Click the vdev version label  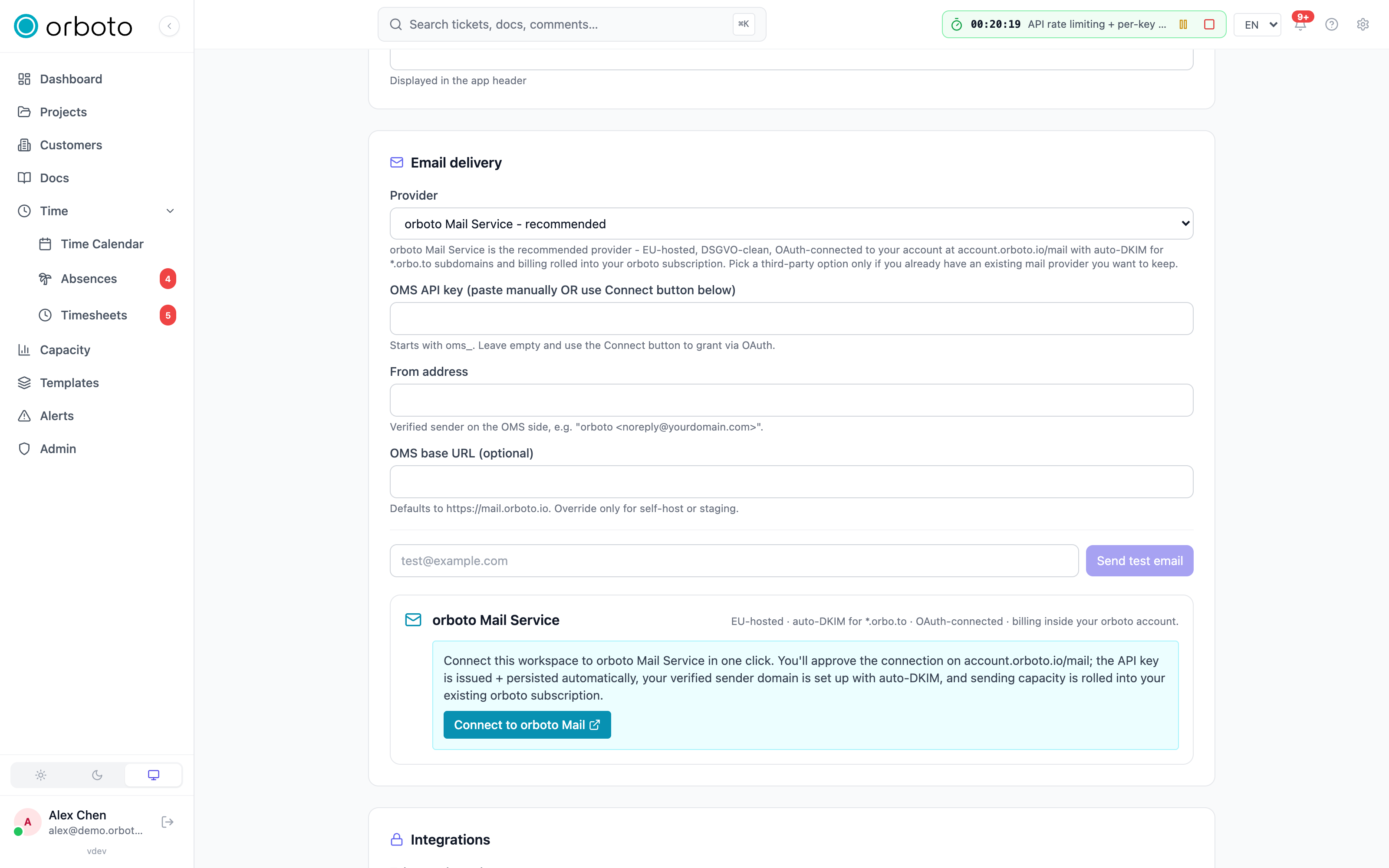tap(96, 851)
